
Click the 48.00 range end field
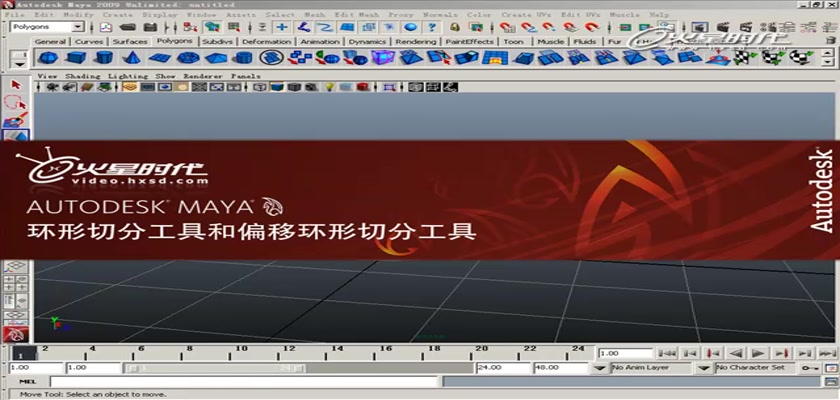561,368
